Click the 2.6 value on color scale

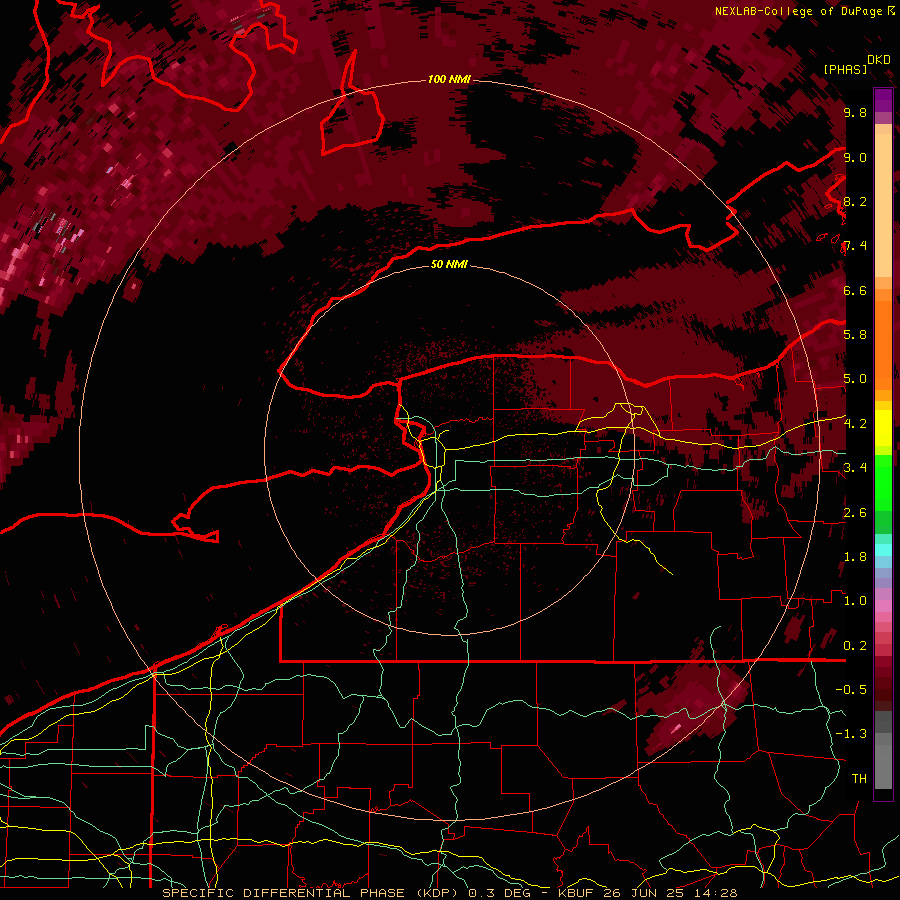(x=855, y=512)
